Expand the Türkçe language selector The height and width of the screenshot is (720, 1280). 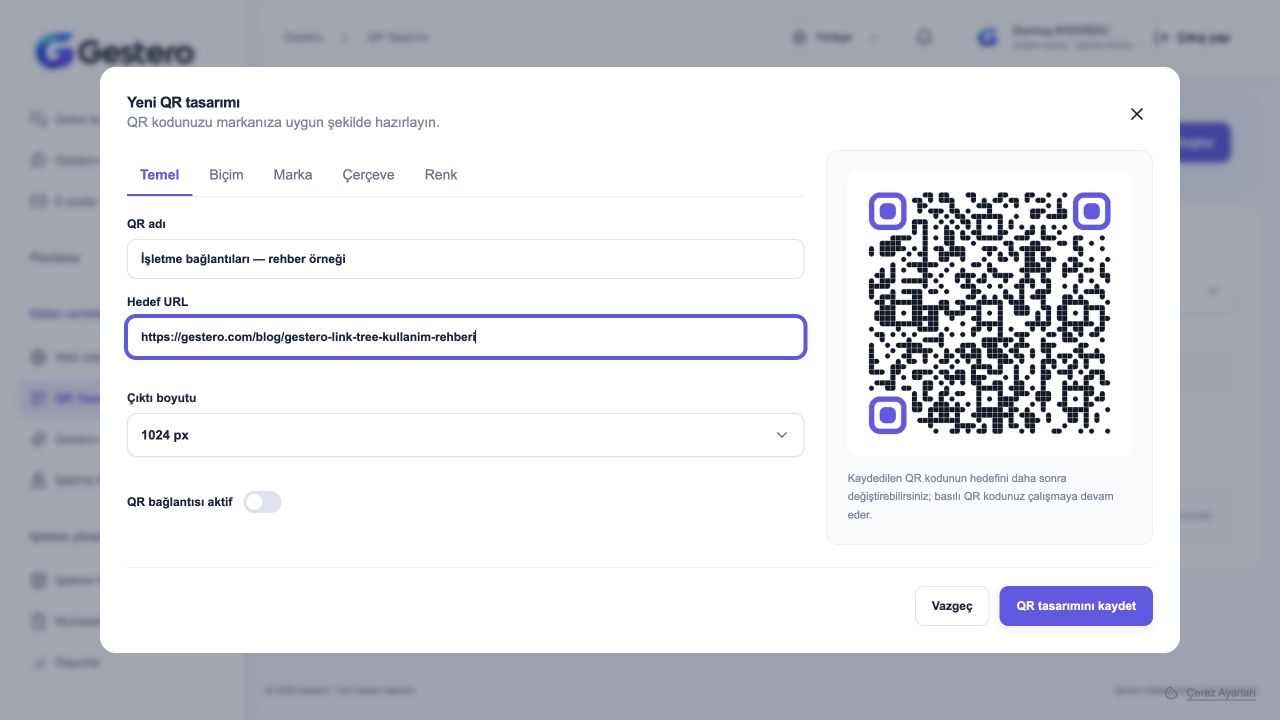[x=835, y=37]
